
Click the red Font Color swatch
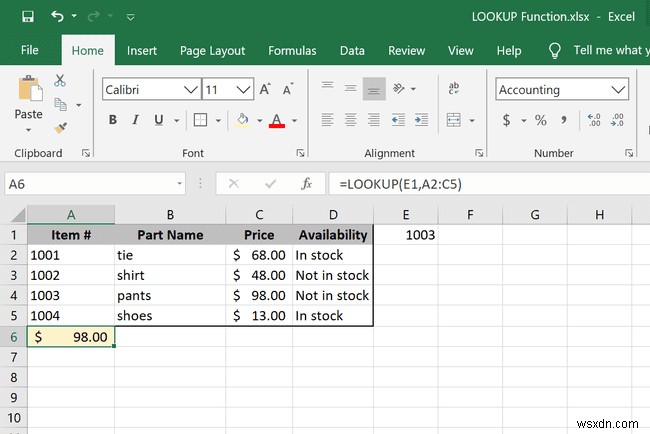tap(276, 121)
